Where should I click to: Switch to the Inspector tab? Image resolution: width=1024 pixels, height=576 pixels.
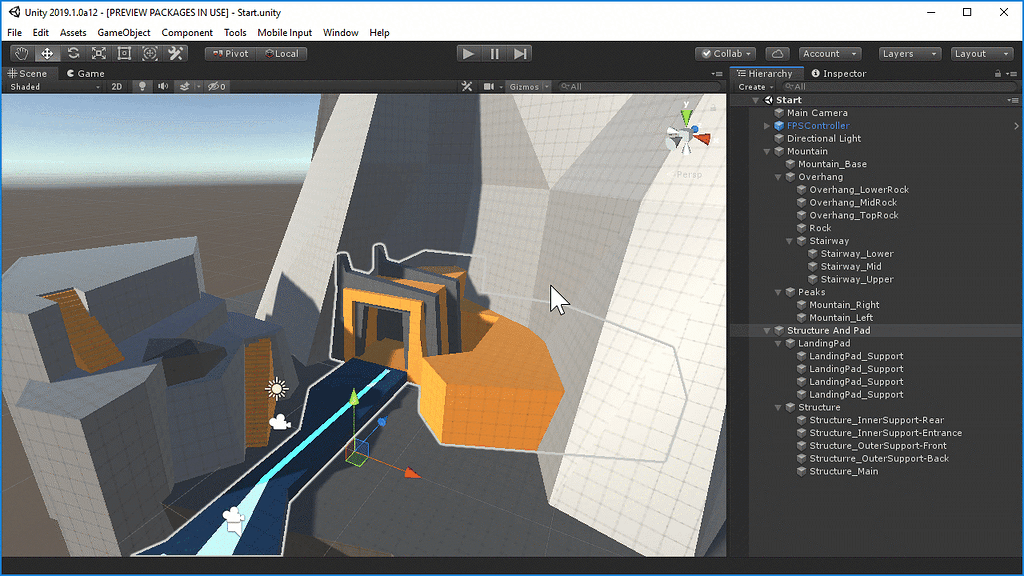839,74
